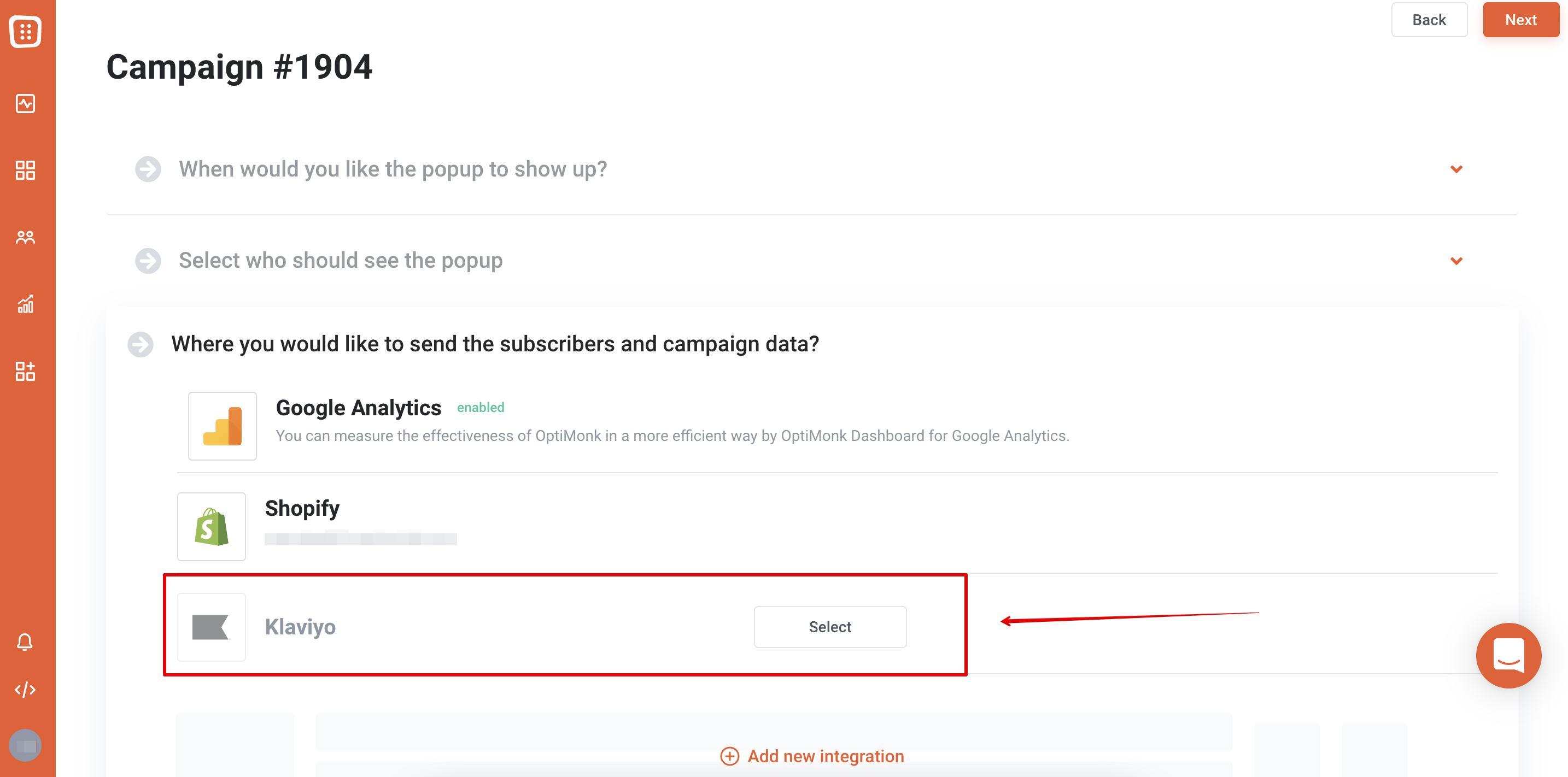Click the Select button for Klaviyo
The height and width of the screenshot is (777, 1568).
(x=830, y=627)
